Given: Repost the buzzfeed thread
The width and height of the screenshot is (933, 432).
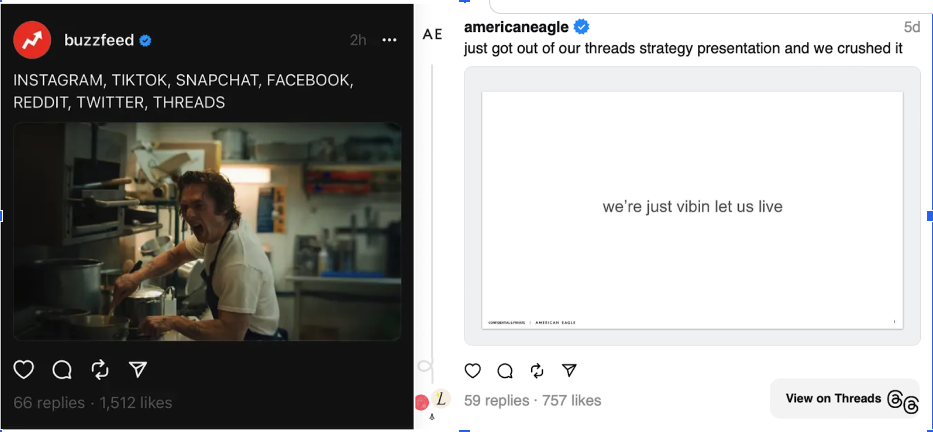Looking at the screenshot, I should coord(100,370).
